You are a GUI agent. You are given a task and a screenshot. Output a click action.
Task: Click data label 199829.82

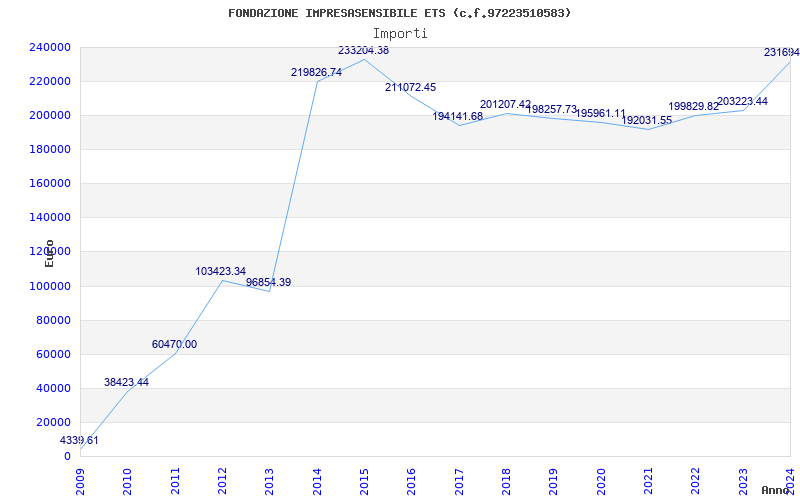click(694, 106)
